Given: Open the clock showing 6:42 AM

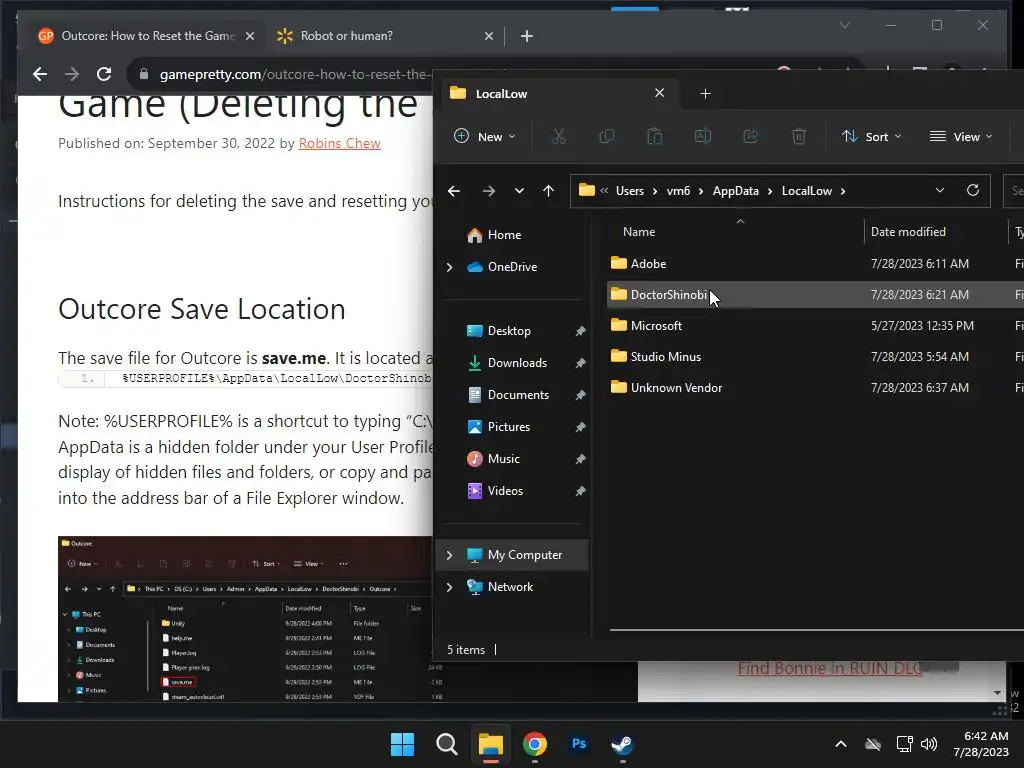Looking at the screenshot, I should point(981,744).
